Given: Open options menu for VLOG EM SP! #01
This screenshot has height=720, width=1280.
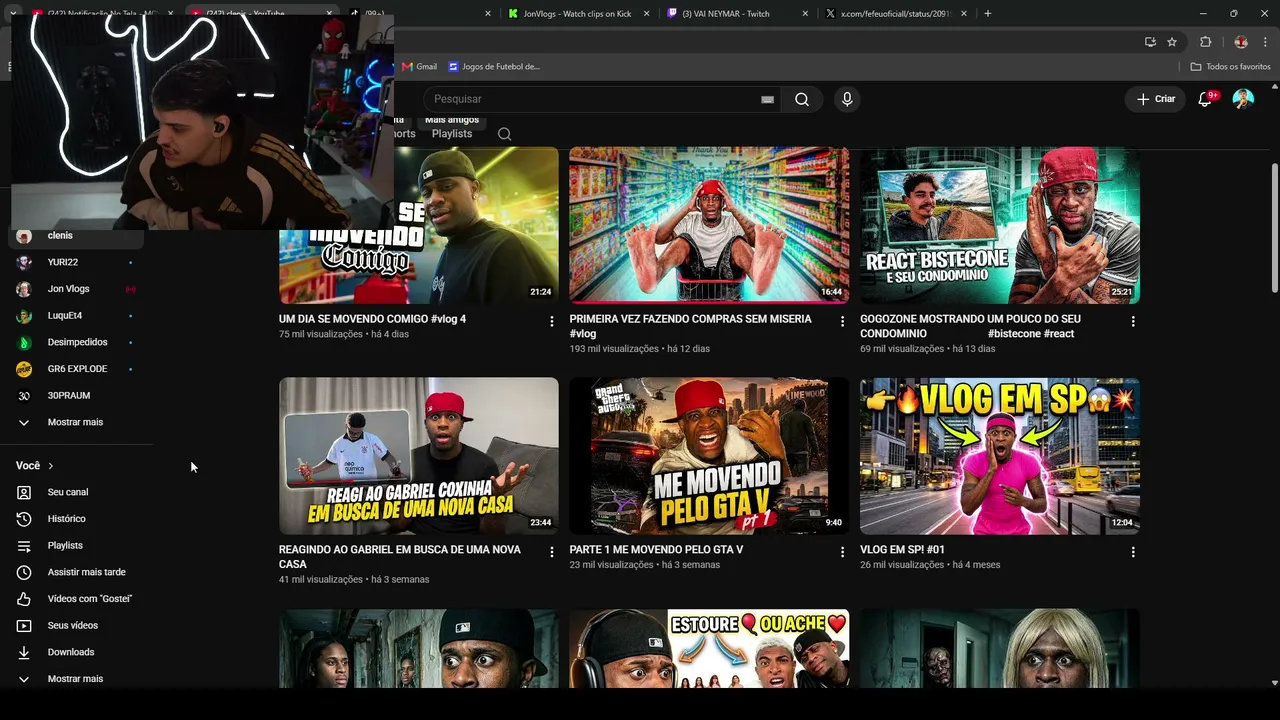Looking at the screenshot, I should coord(1133,552).
